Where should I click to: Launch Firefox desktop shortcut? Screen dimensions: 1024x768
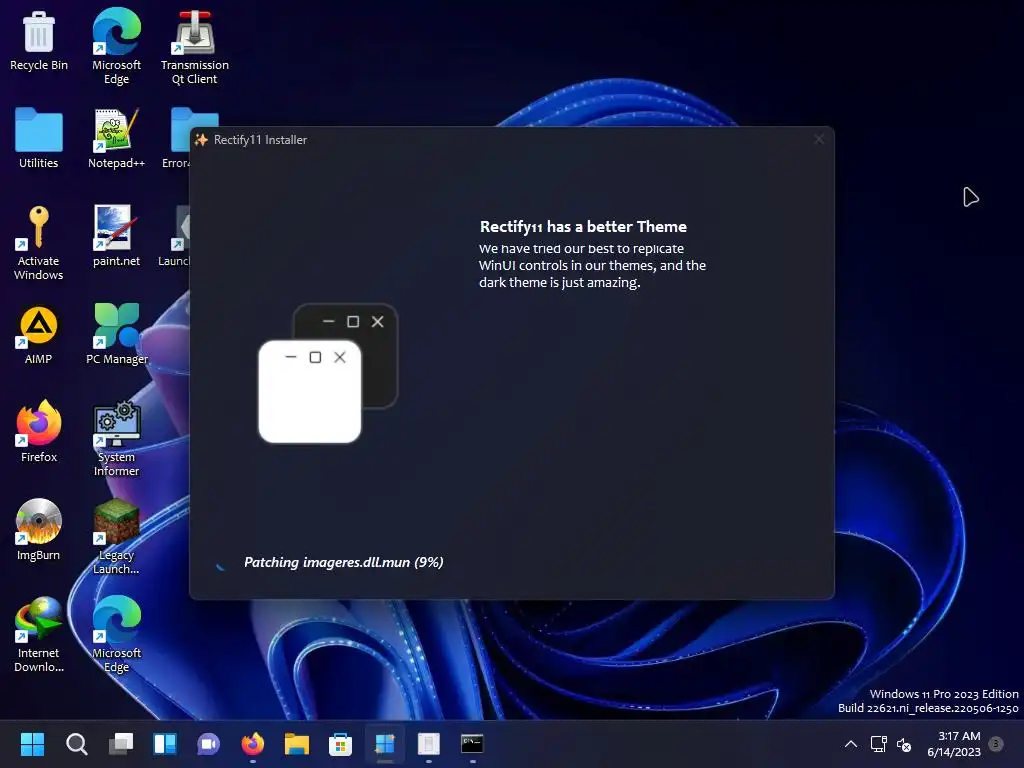click(x=39, y=432)
